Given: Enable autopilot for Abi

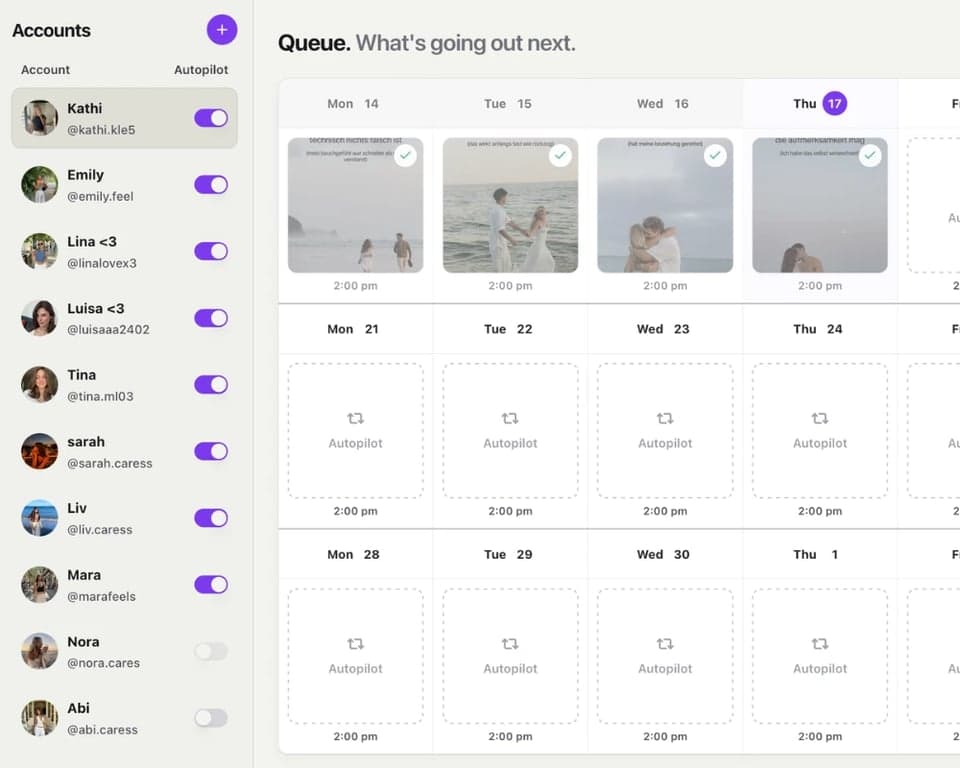Looking at the screenshot, I should [211, 718].
